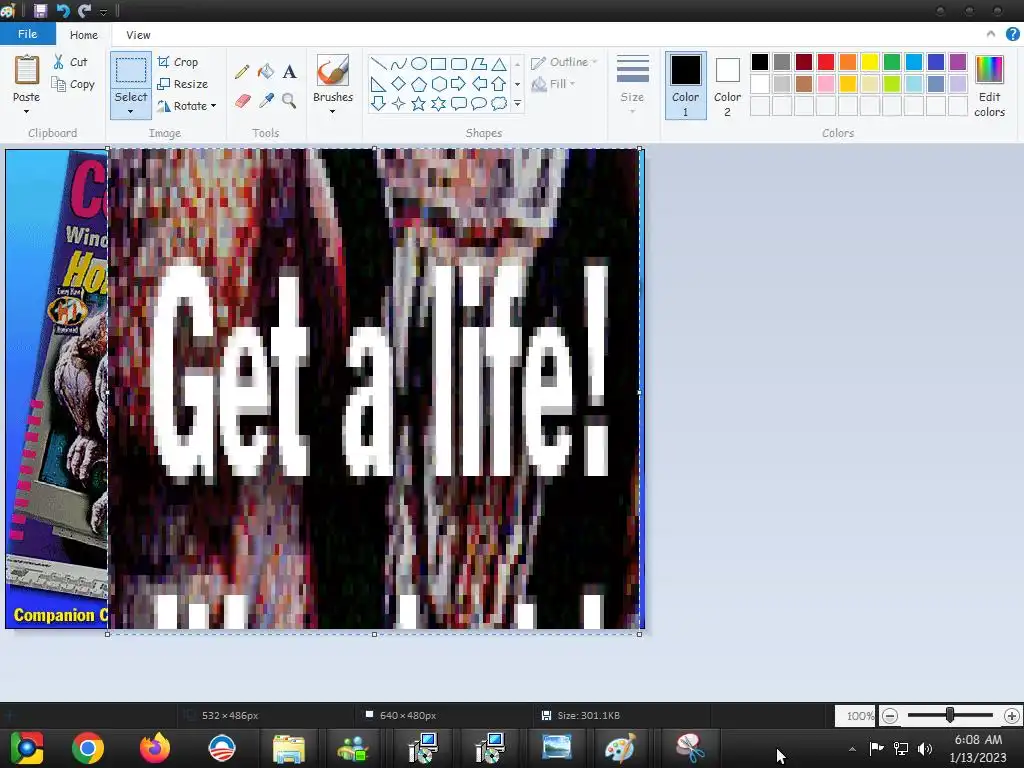1024x768 pixels.
Task: Click the volume speaker tray icon
Action: coord(925,748)
